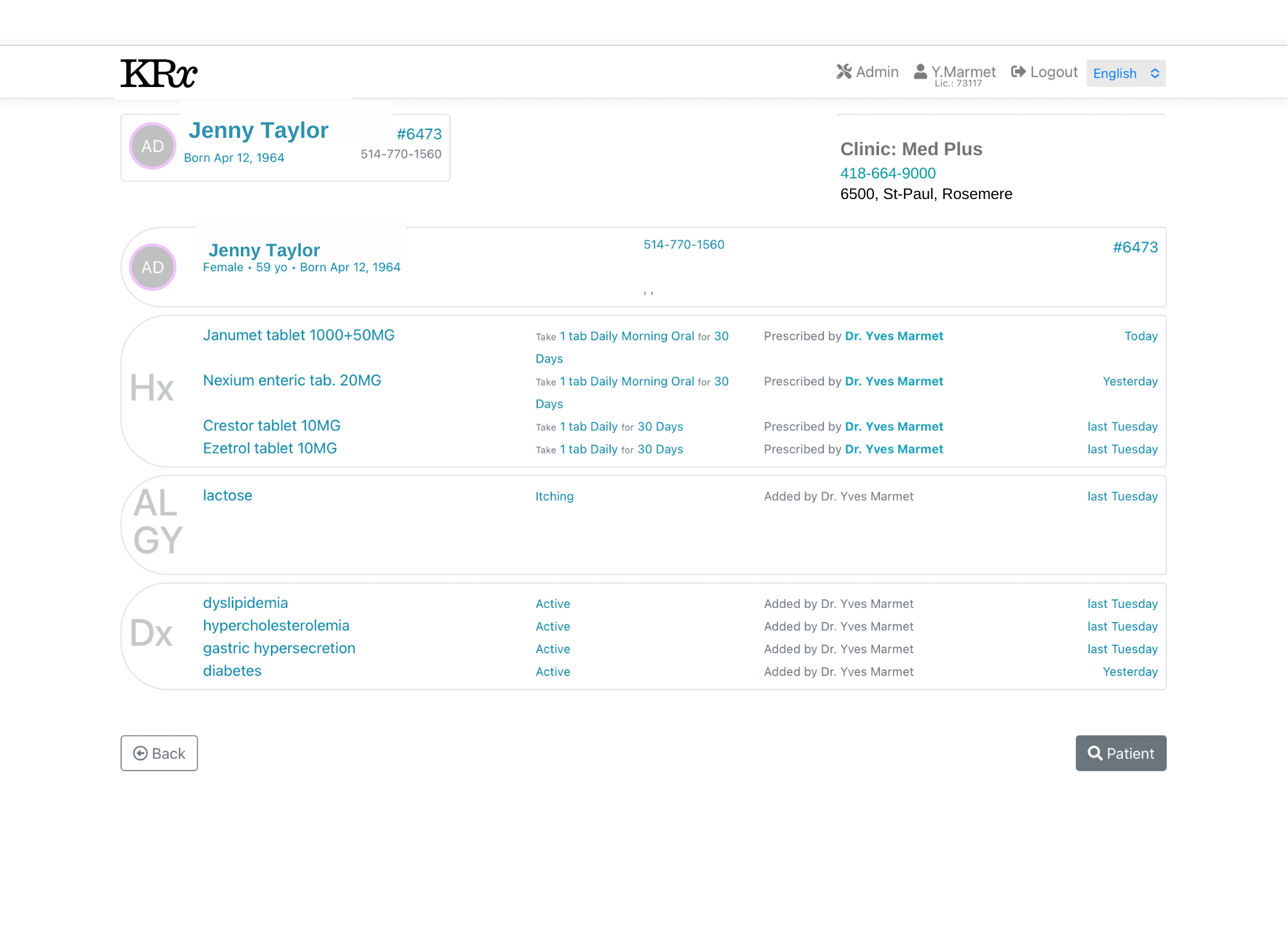Open gastric hypersecretion diagnosis entry
The width and height of the screenshot is (1288, 930).
[279, 649]
